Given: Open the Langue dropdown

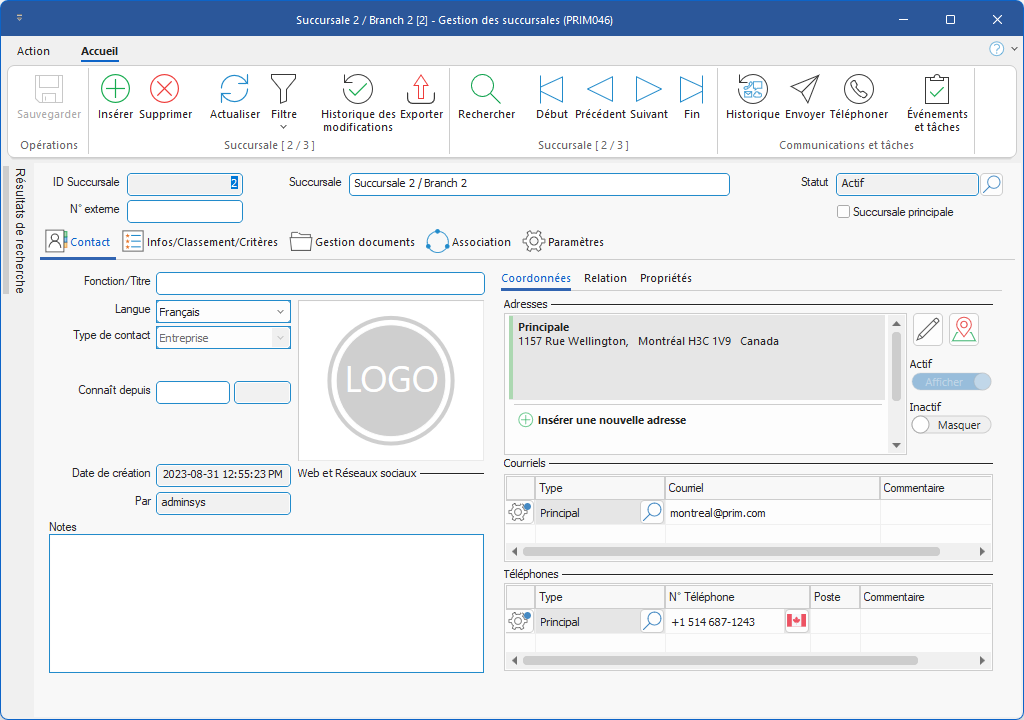Looking at the screenshot, I should click(x=280, y=312).
